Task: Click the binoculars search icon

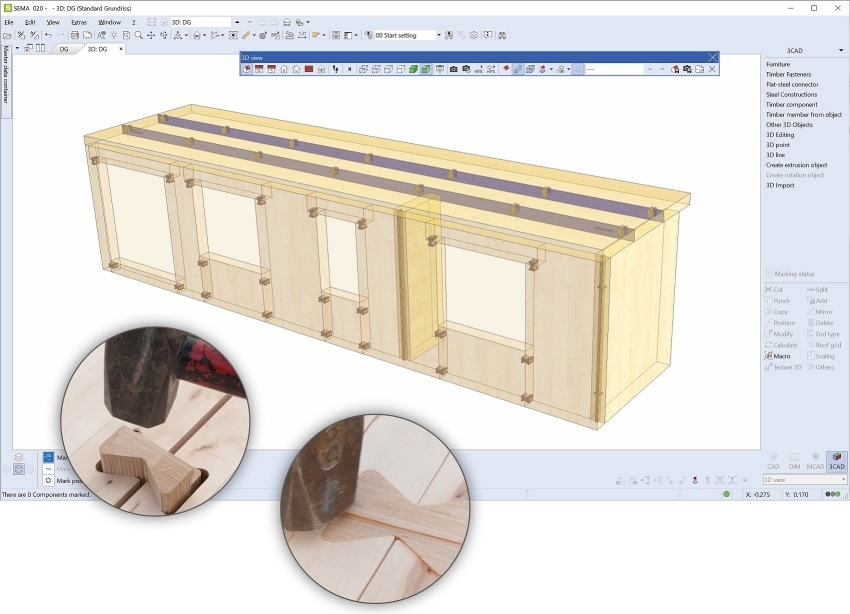Action: tap(502, 35)
